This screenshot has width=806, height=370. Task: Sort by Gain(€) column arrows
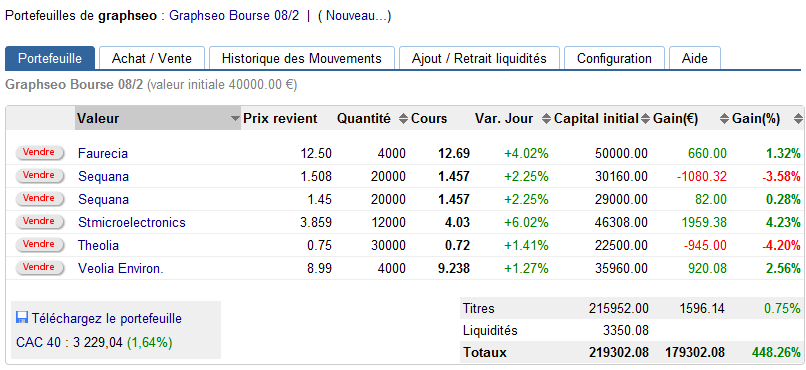point(724,119)
